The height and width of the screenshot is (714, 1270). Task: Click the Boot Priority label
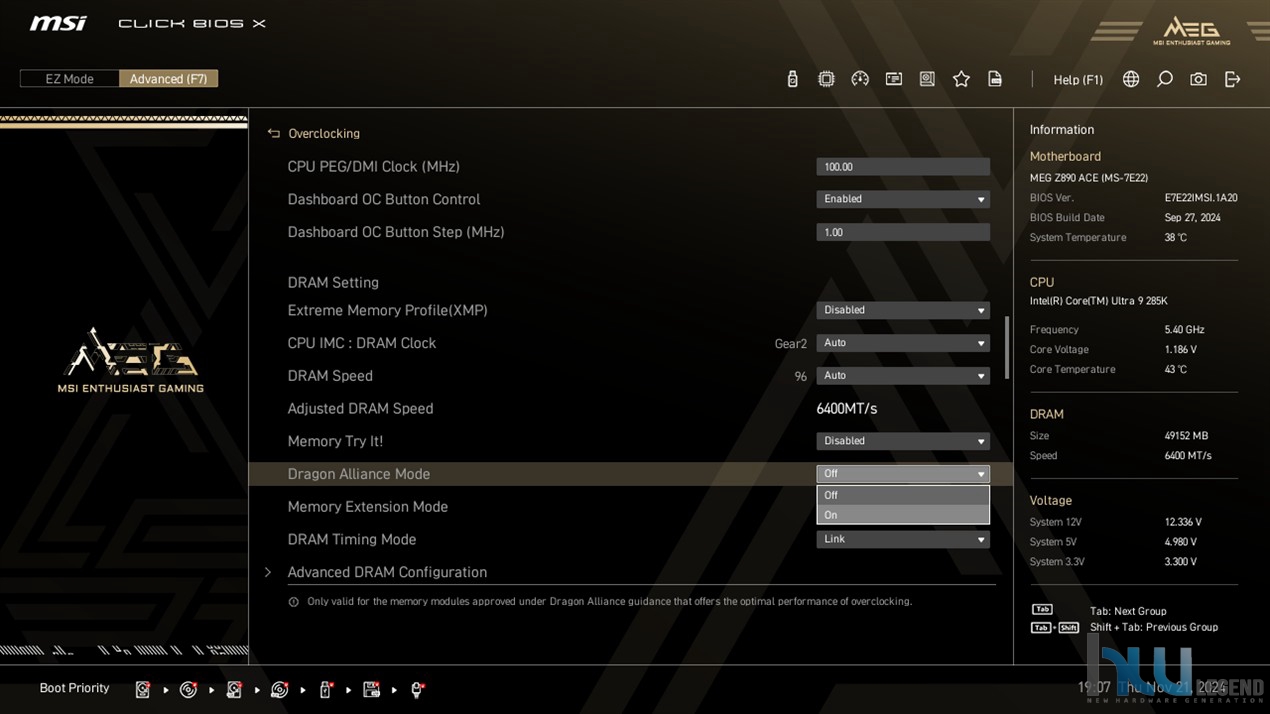(x=74, y=688)
